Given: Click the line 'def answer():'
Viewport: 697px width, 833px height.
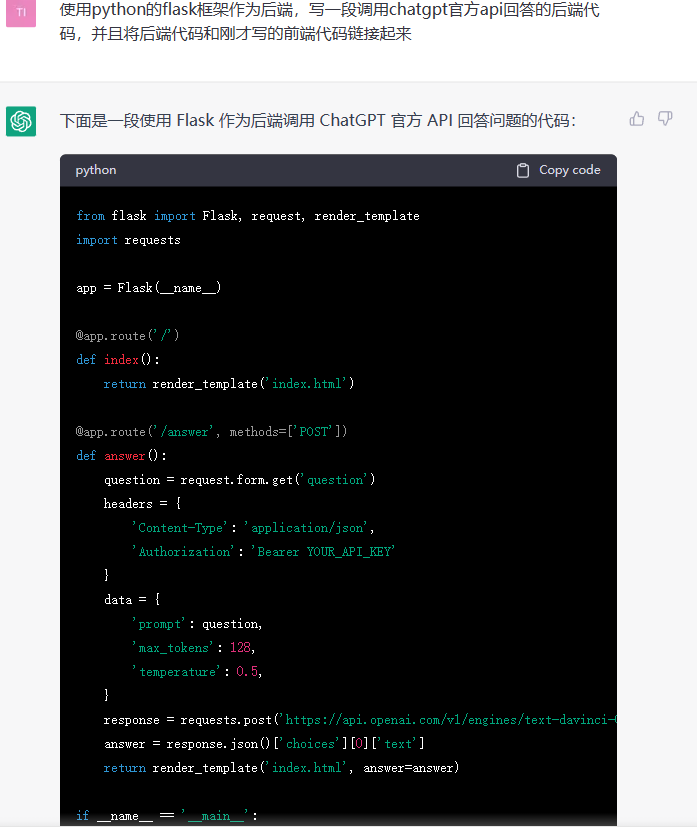Looking at the screenshot, I should point(121,456).
